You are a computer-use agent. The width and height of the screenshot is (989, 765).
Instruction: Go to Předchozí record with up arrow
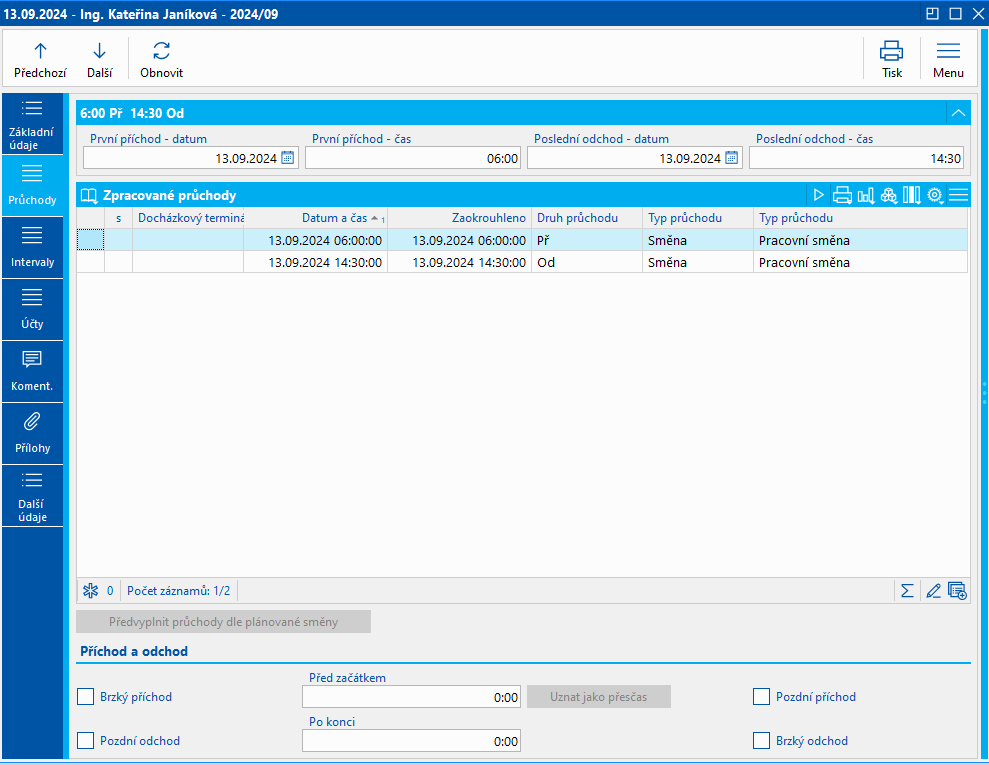pos(40,58)
